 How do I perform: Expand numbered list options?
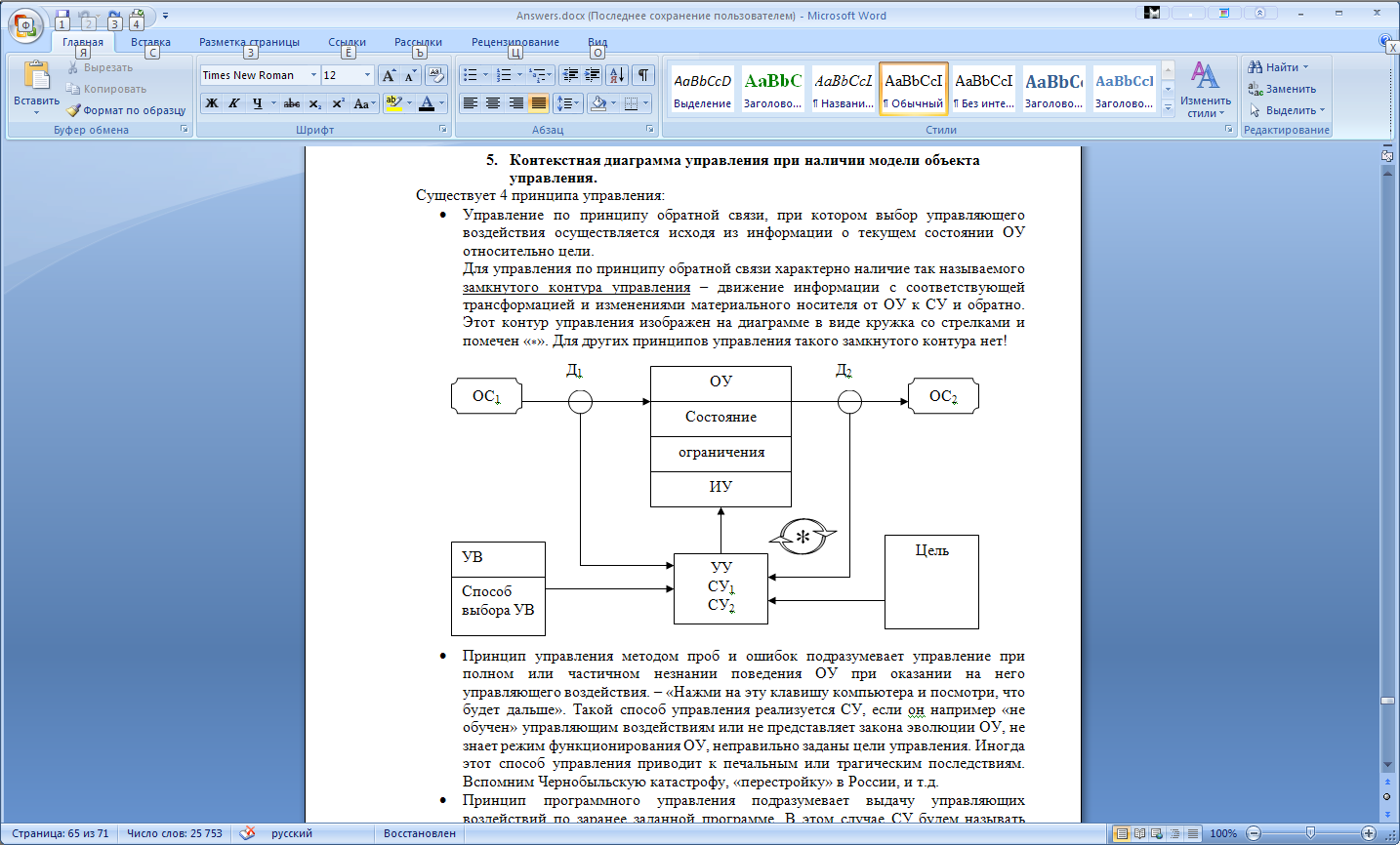point(519,75)
